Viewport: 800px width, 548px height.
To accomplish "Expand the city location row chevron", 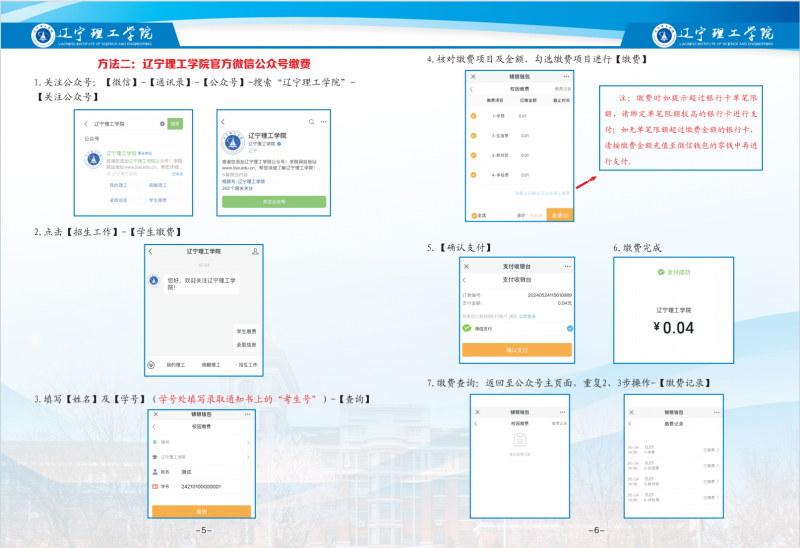I will tap(248, 442).
